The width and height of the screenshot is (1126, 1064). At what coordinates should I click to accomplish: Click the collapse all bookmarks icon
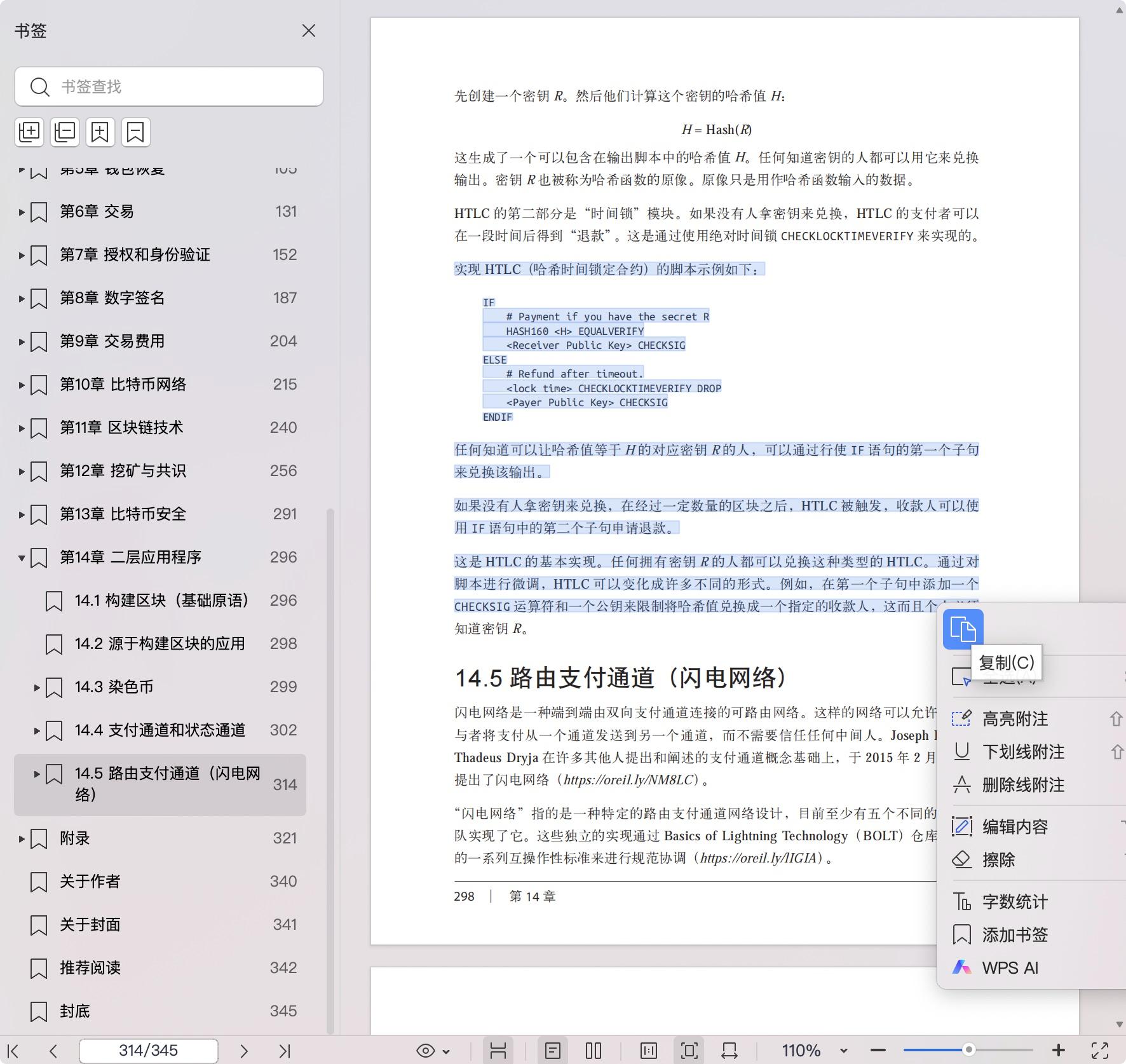[65, 132]
